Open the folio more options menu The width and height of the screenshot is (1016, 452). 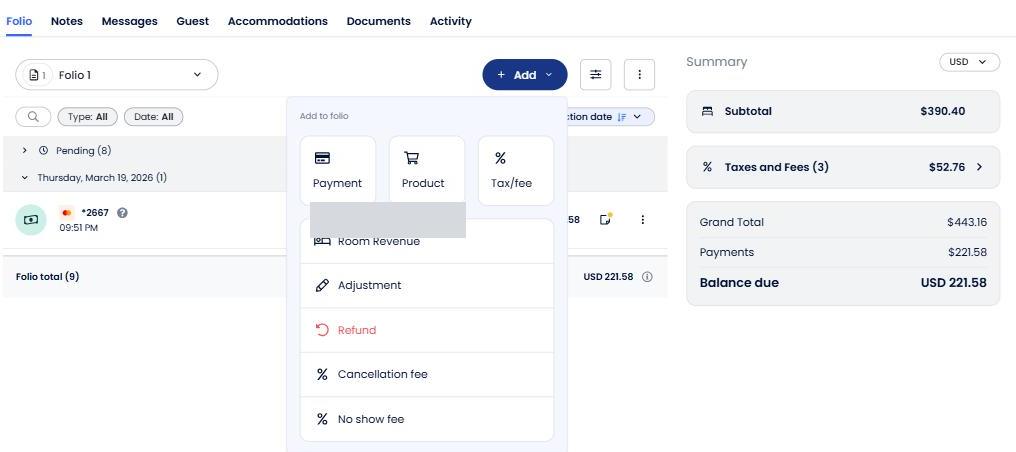click(x=640, y=74)
